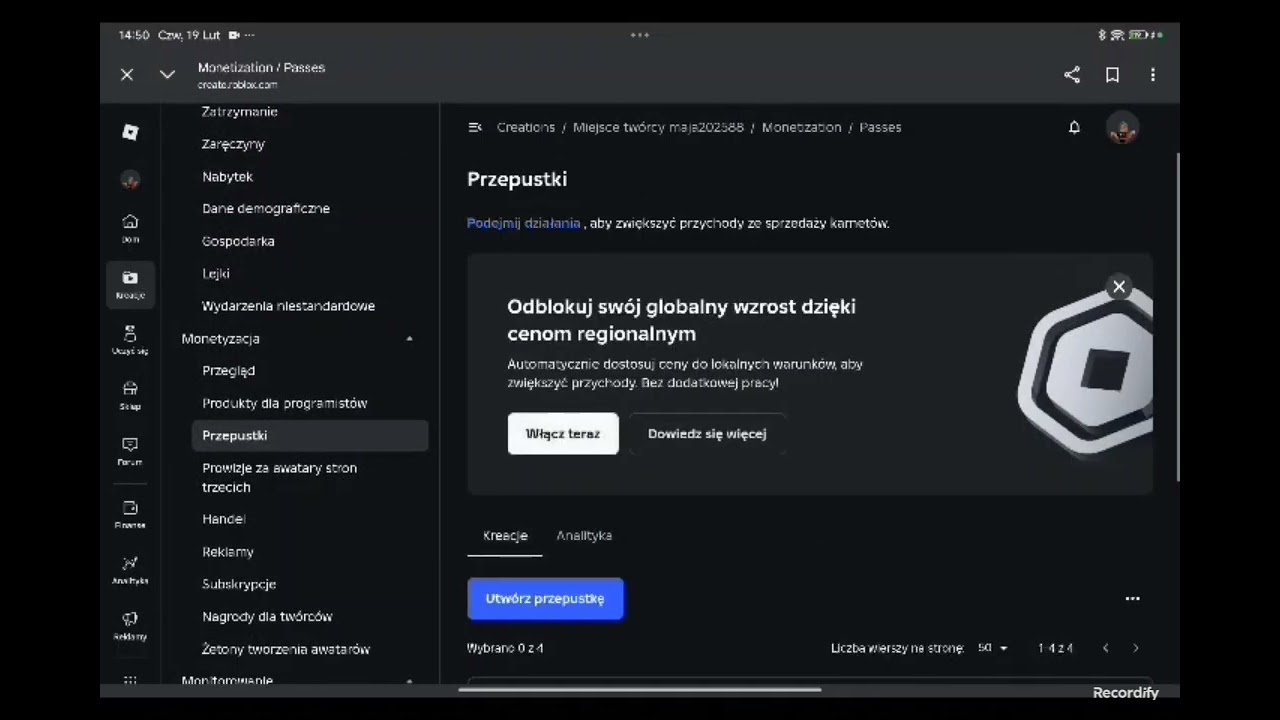Open the Analityka sidebar icon
1280x720 pixels.
[130, 570]
